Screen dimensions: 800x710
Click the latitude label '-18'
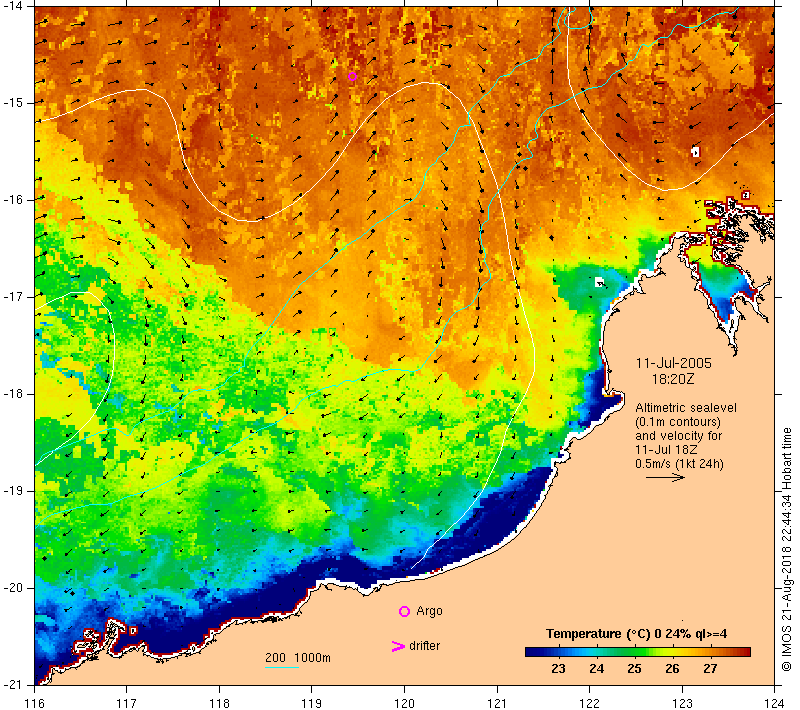[x=13, y=394]
